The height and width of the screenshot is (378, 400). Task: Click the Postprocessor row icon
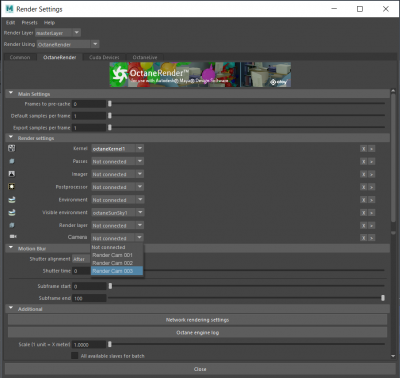12,187
